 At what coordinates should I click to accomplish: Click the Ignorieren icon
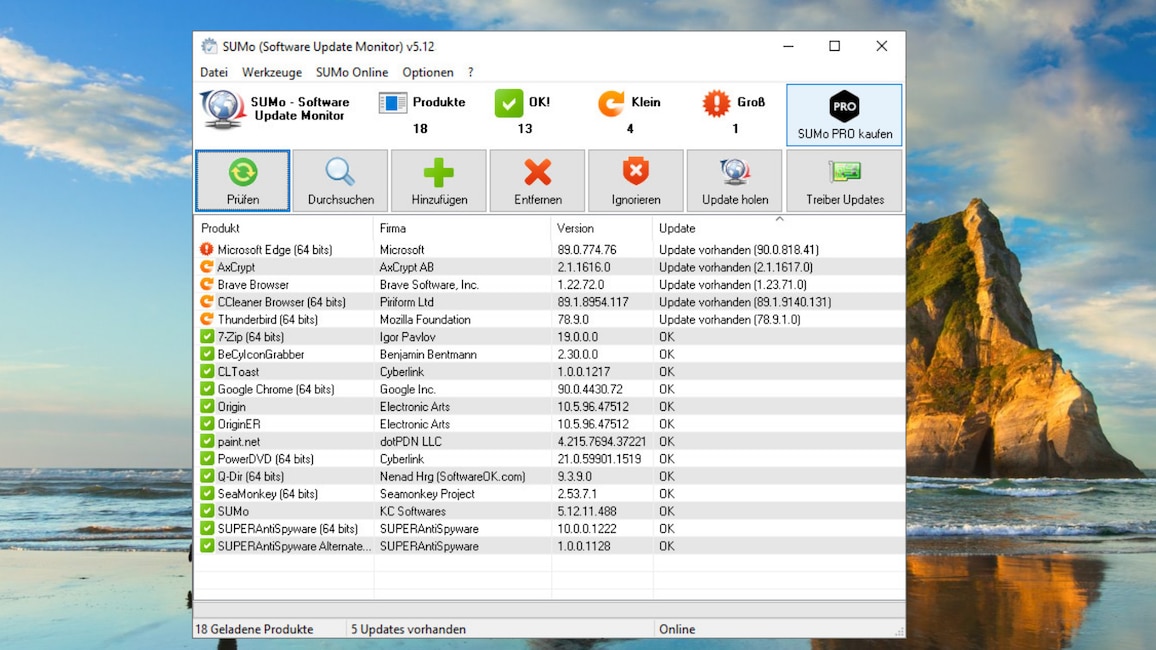(636, 172)
